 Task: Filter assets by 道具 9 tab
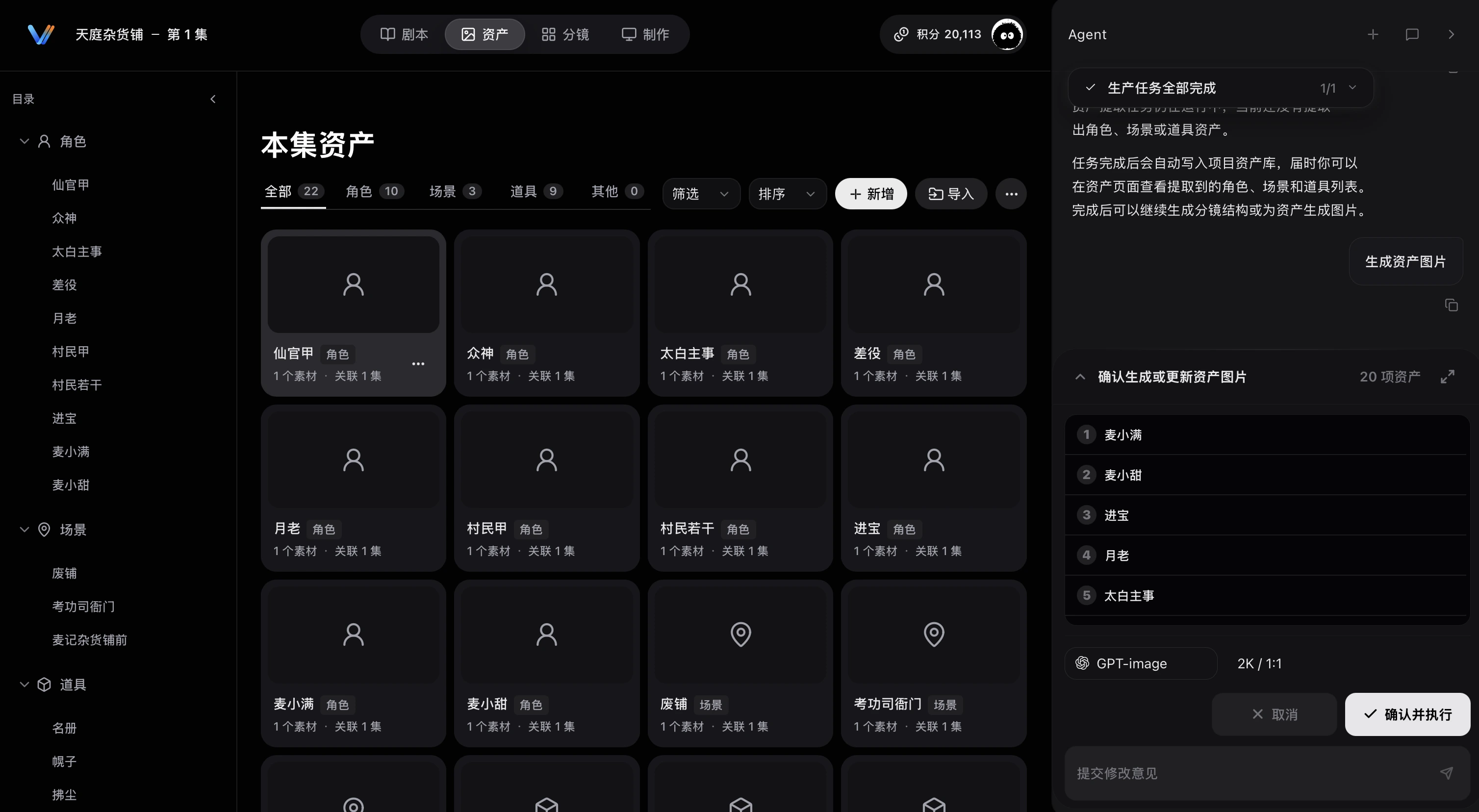[x=536, y=191]
